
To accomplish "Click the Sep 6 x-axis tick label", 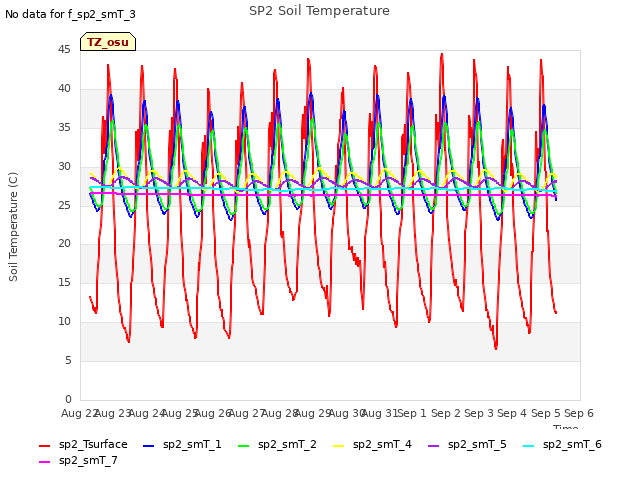I will tap(579, 413).
